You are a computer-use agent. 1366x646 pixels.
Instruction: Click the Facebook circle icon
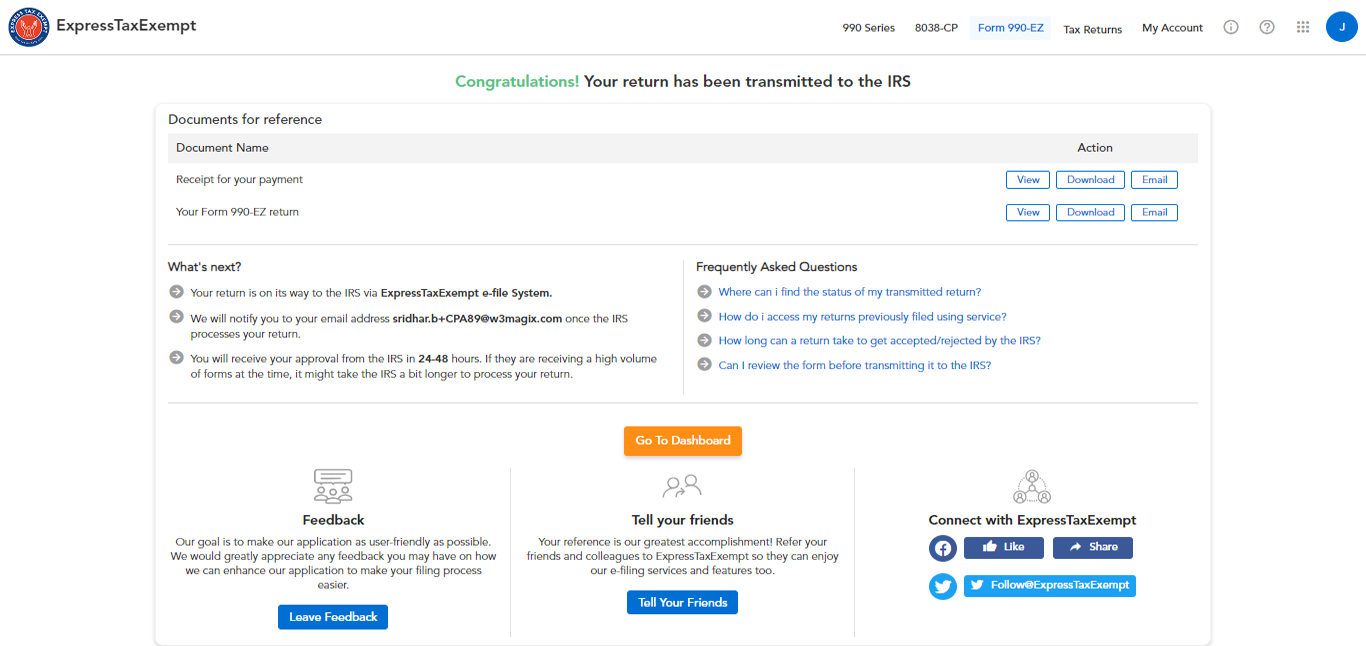point(943,548)
